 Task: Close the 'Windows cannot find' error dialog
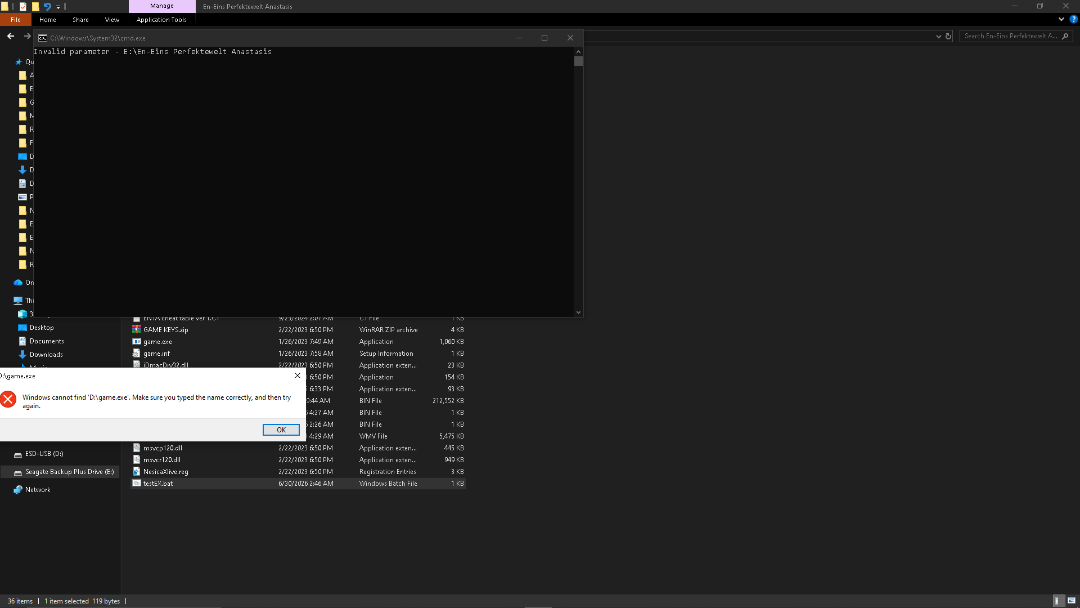click(x=298, y=376)
